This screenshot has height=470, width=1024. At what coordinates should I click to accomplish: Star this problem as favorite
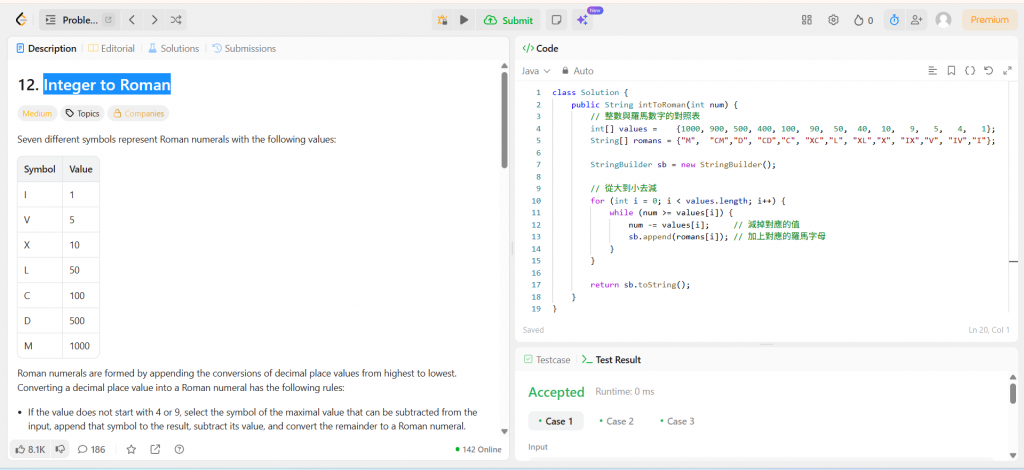click(x=131, y=449)
